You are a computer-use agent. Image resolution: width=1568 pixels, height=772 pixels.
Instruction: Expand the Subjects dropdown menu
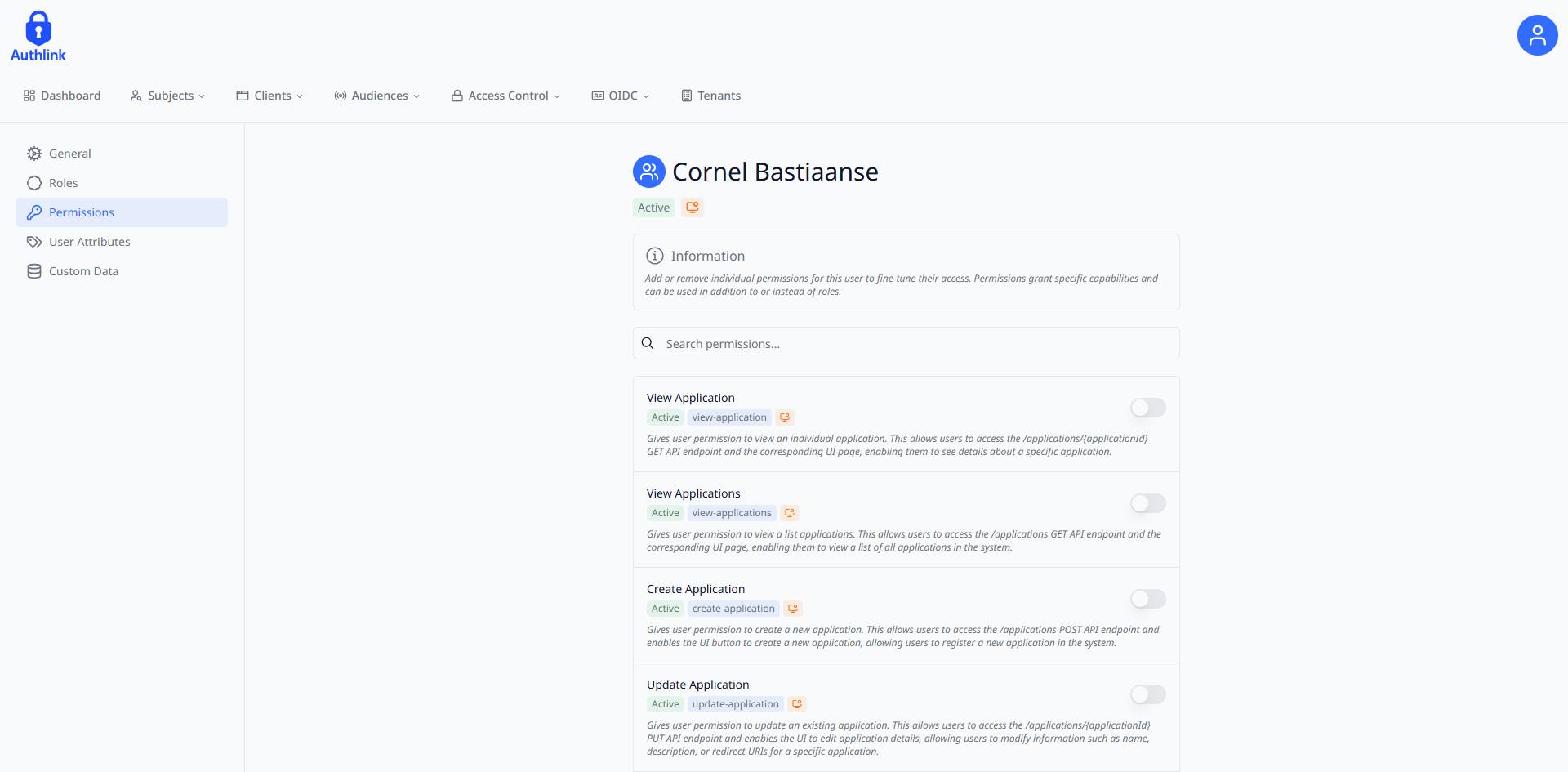[167, 96]
